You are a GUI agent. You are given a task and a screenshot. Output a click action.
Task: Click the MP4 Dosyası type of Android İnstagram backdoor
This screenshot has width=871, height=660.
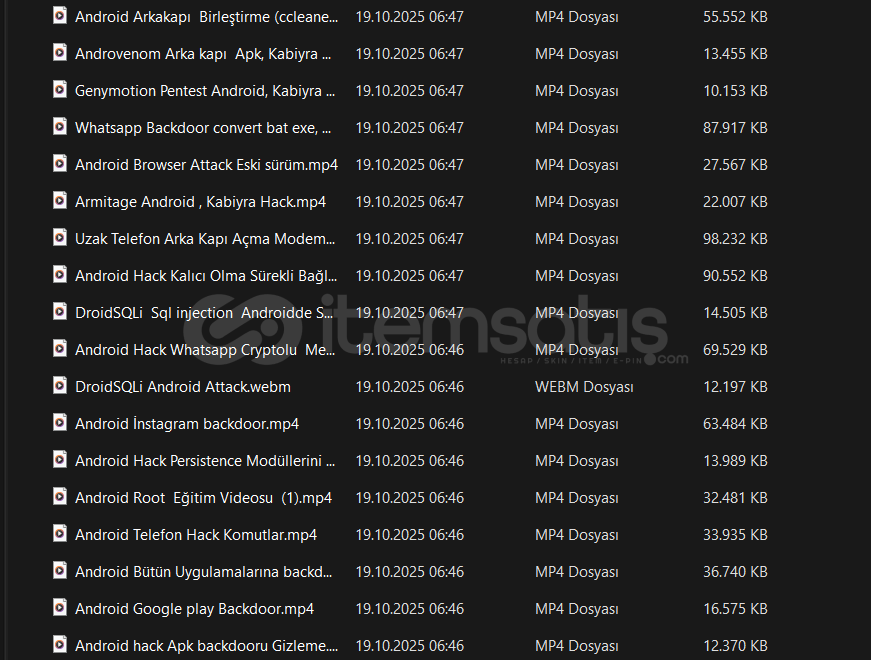(x=577, y=424)
